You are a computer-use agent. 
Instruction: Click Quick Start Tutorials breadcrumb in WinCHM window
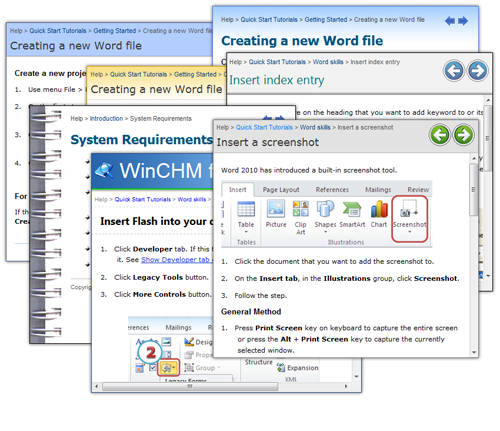[x=143, y=199]
